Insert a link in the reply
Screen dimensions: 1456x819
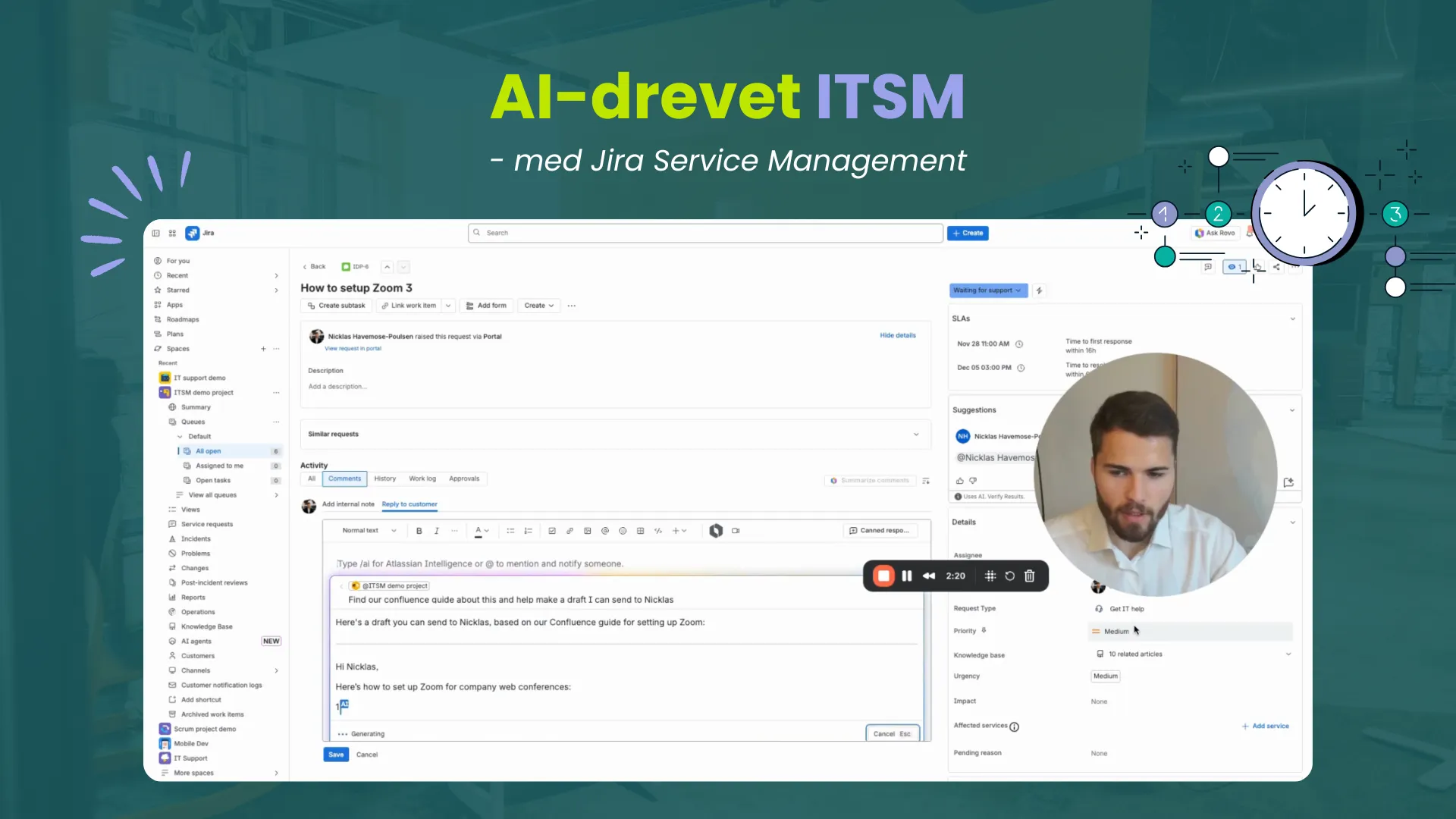(x=570, y=531)
